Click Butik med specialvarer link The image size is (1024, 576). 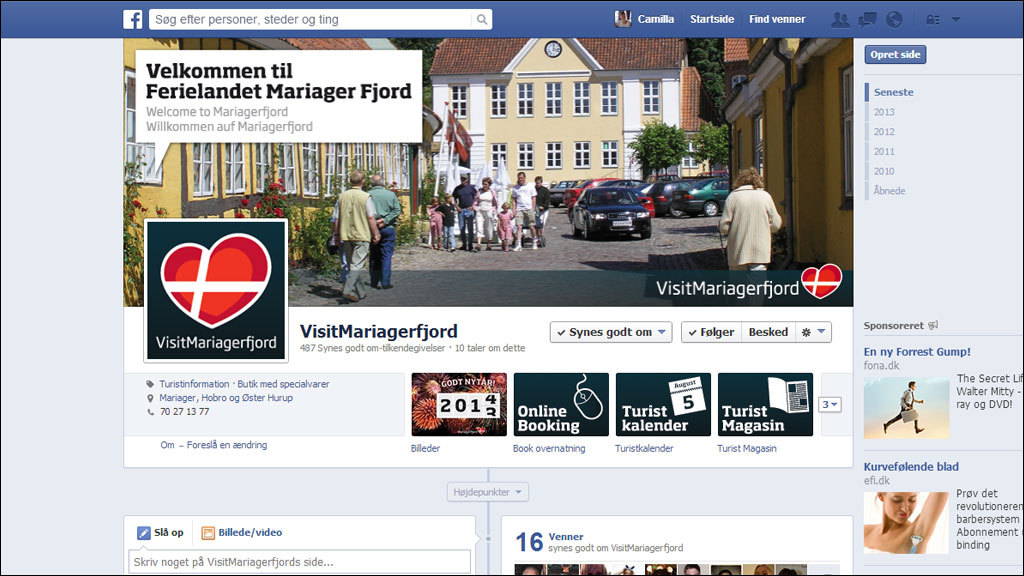(x=283, y=384)
